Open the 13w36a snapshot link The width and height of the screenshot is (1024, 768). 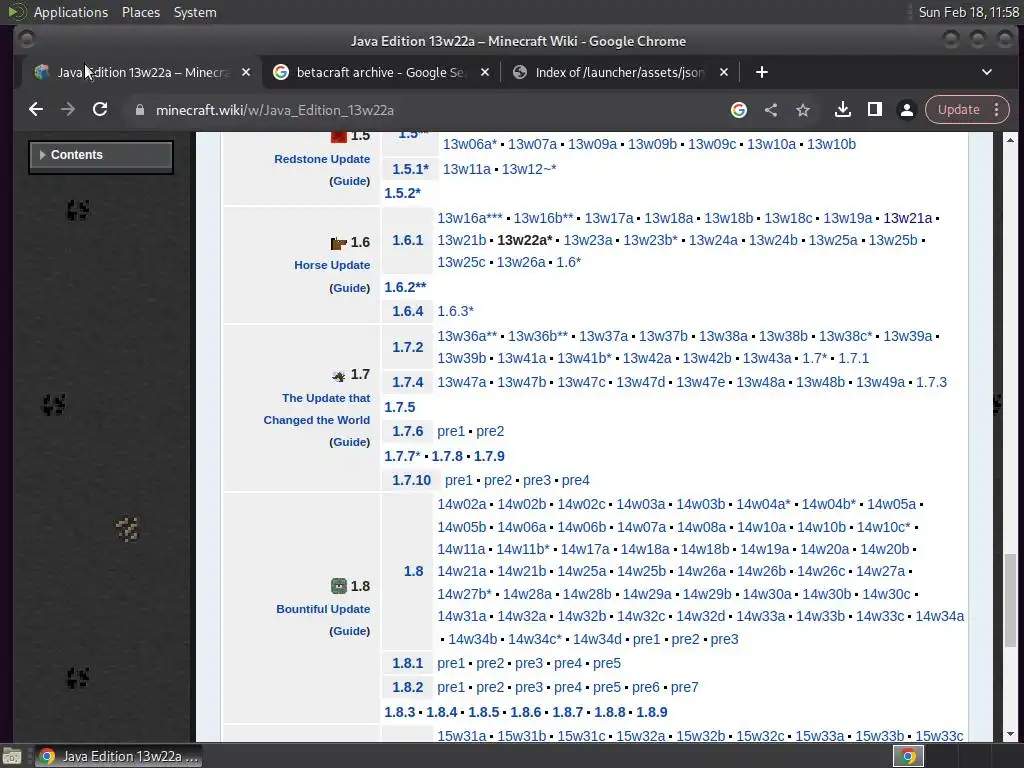point(462,336)
